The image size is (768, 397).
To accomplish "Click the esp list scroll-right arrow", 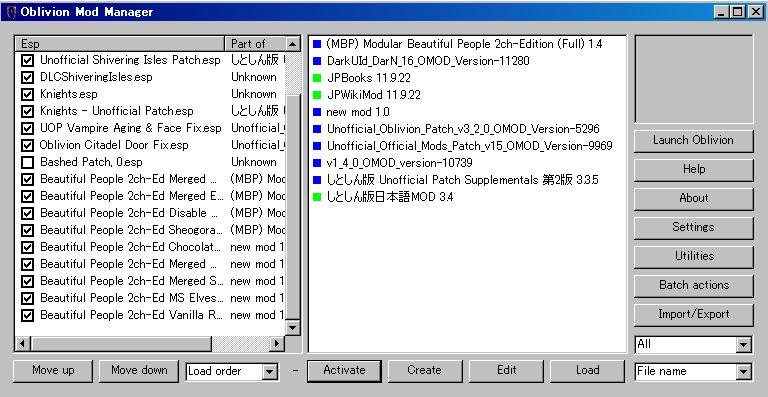I will click(277, 344).
